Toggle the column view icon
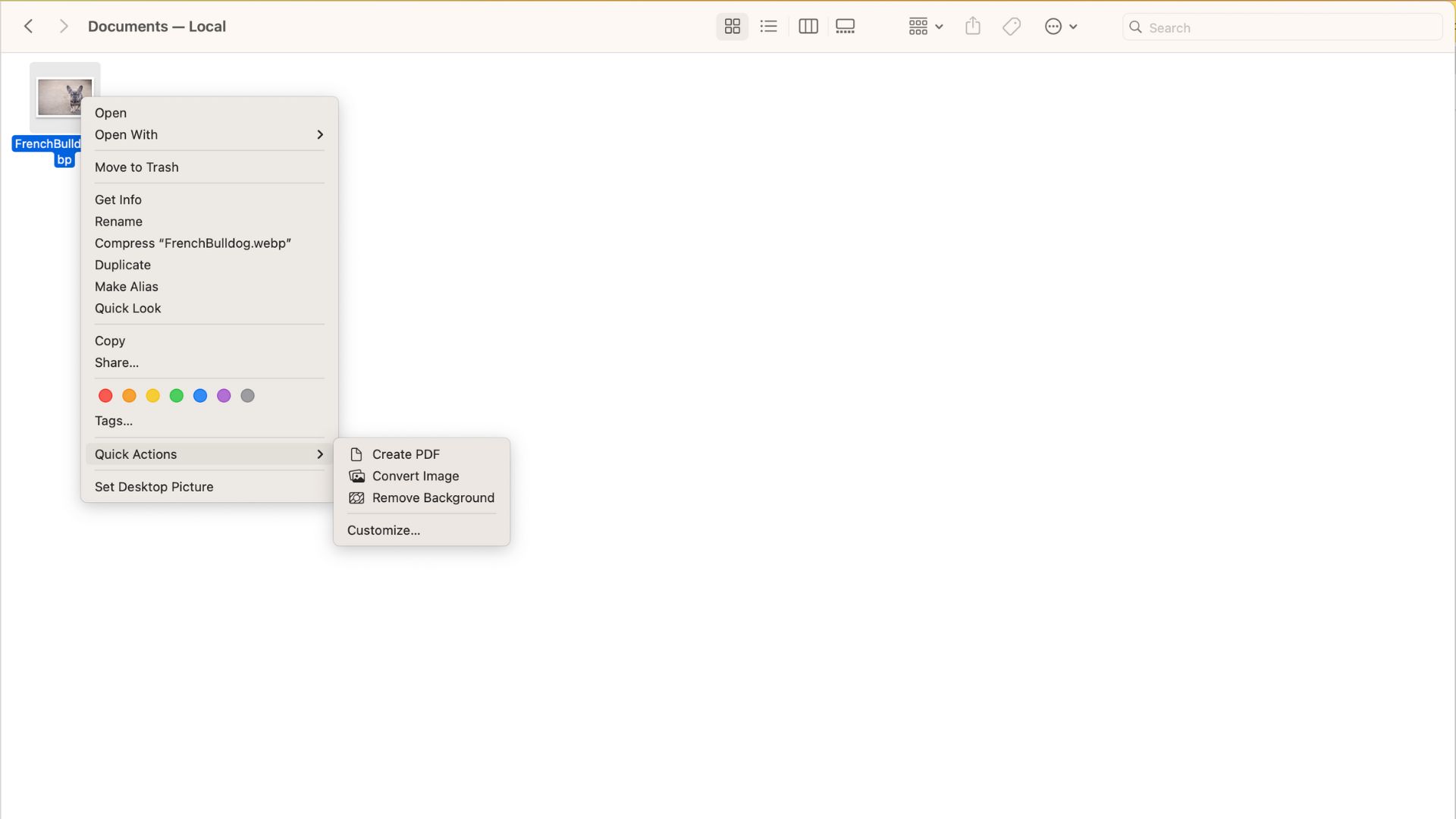Image resolution: width=1456 pixels, height=819 pixels. tap(808, 26)
